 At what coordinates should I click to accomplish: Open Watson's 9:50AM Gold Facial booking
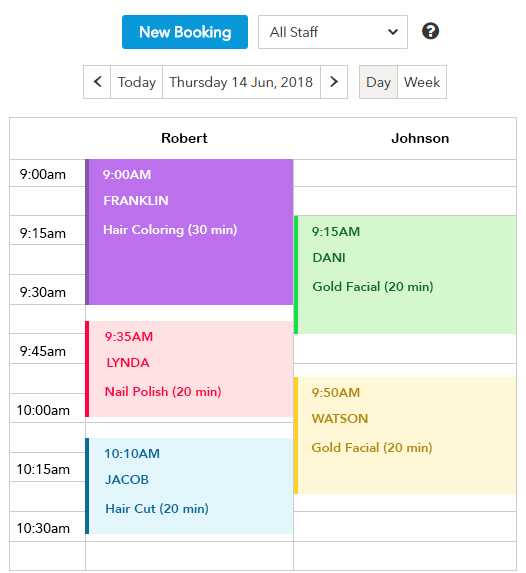point(405,436)
